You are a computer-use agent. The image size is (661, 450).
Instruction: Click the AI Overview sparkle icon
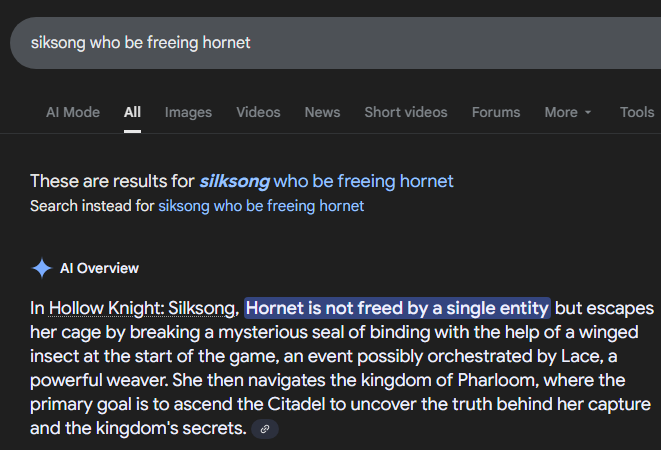click(x=42, y=268)
